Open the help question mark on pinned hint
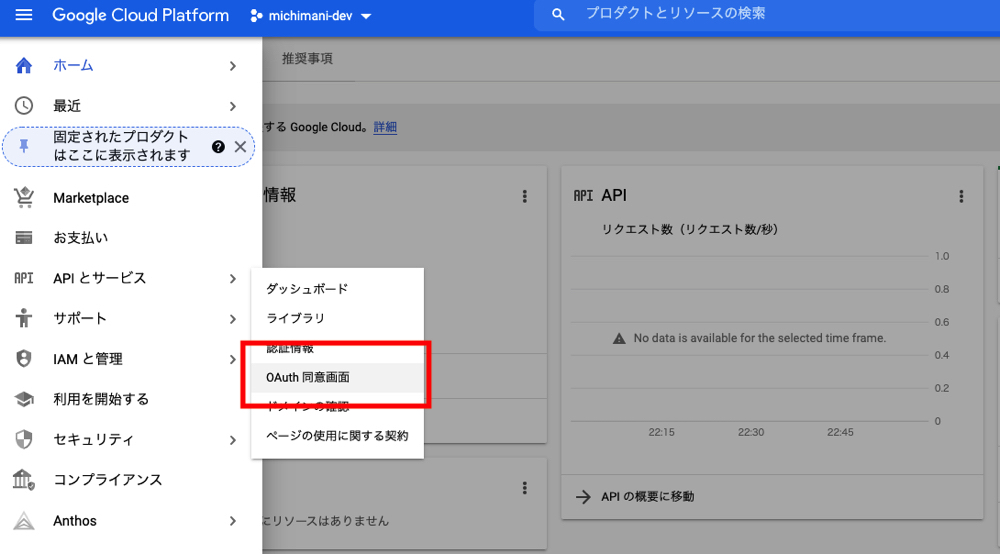1000x554 pixels. click(218, 147)
